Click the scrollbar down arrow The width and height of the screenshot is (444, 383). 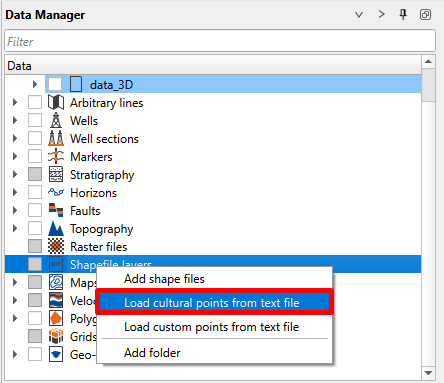tap(428, 373)
